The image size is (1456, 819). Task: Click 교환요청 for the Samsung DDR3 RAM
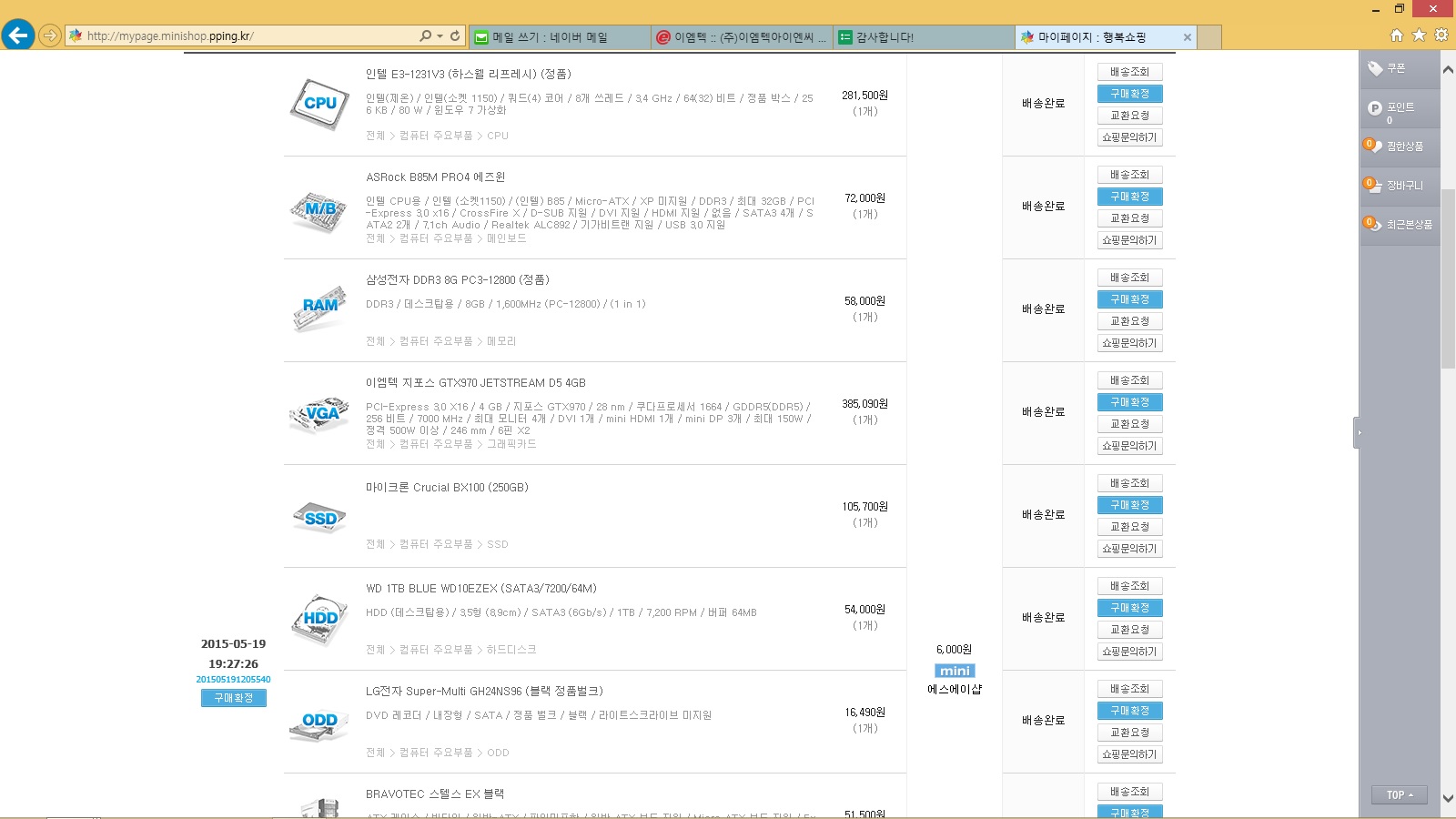[x=1129, y=321]
